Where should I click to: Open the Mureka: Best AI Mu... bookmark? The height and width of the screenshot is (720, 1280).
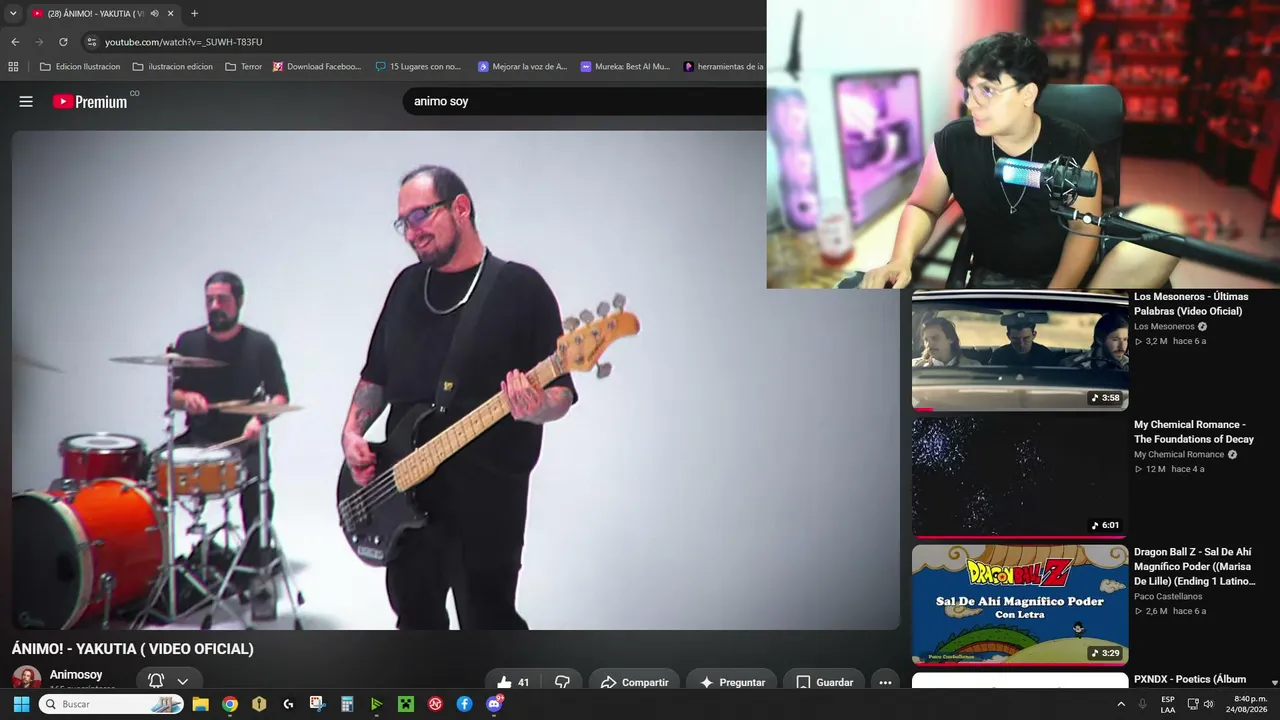pos(625,67)
